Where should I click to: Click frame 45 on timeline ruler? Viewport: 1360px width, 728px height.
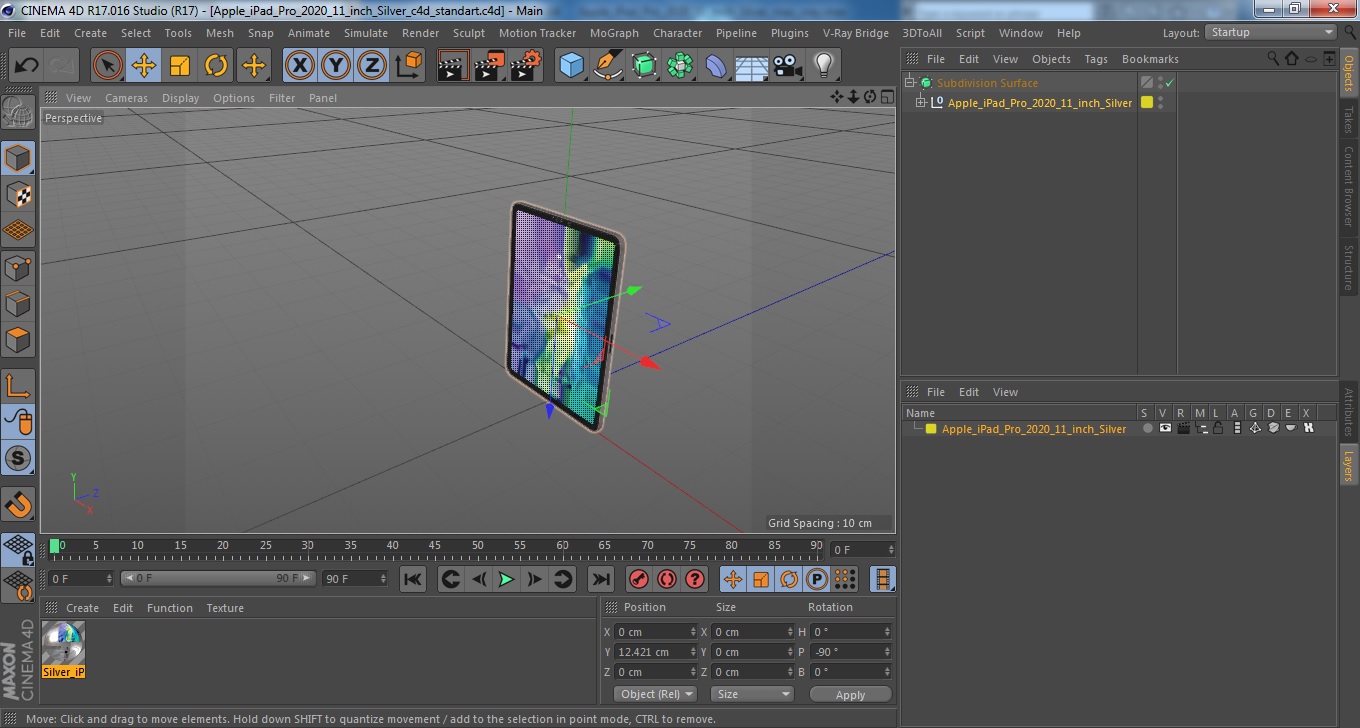(435, 547)
